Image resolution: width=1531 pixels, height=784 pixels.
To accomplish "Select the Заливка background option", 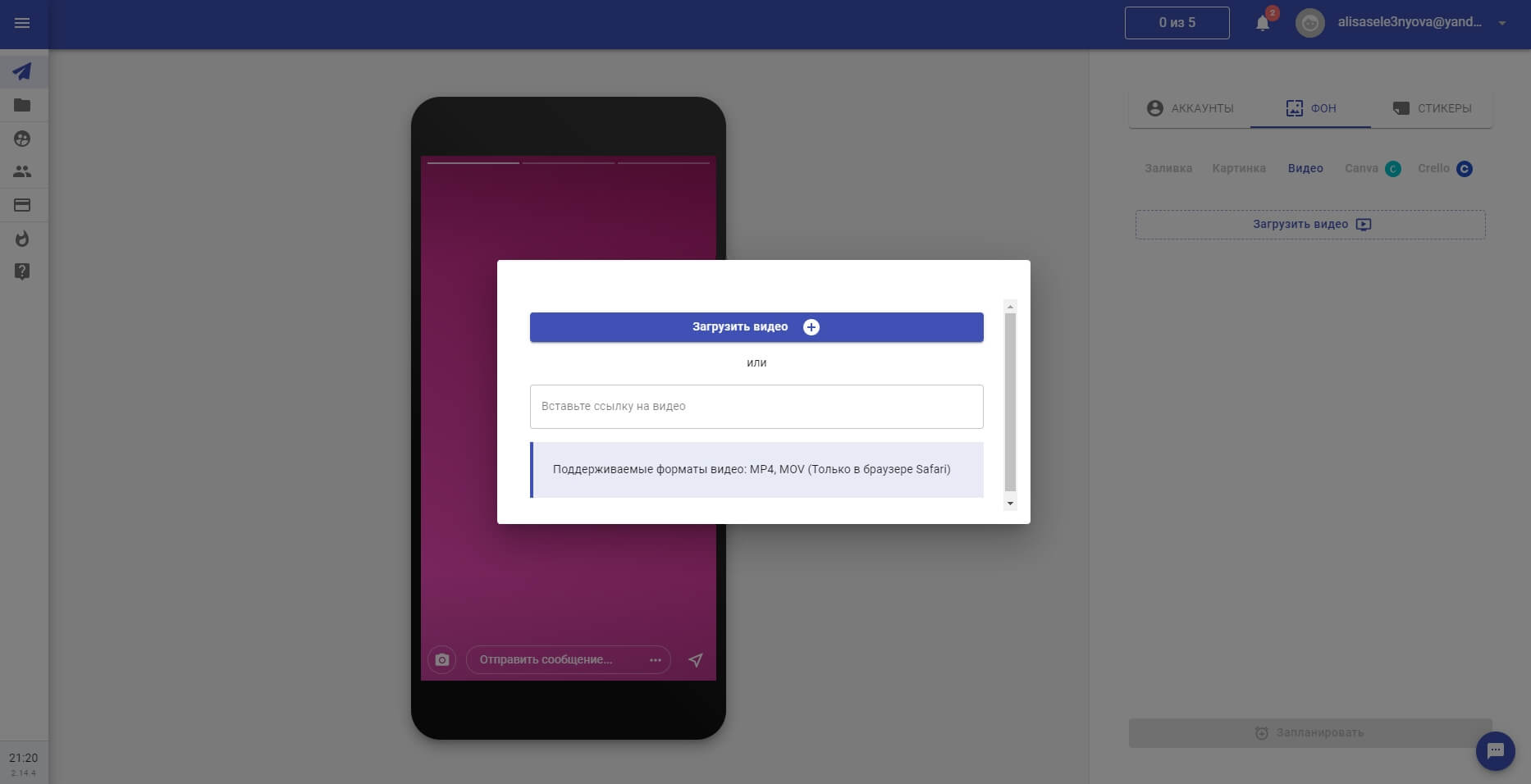I will tap(1168, 168).
